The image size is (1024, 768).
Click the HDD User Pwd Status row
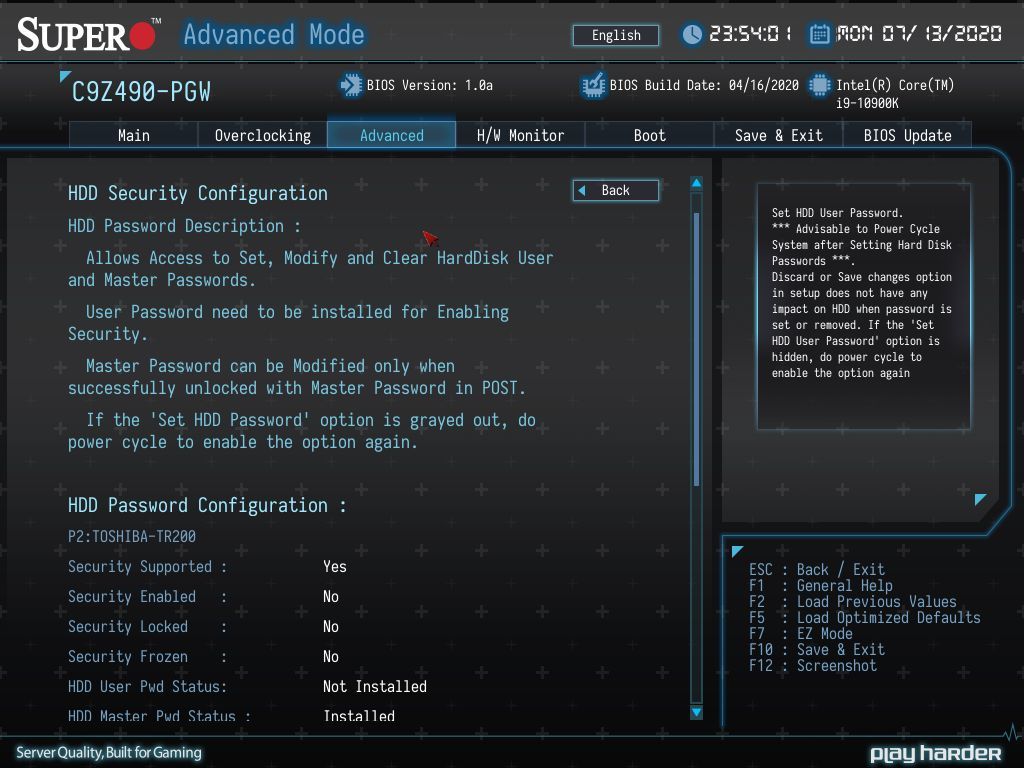click(x=248, y=686)
